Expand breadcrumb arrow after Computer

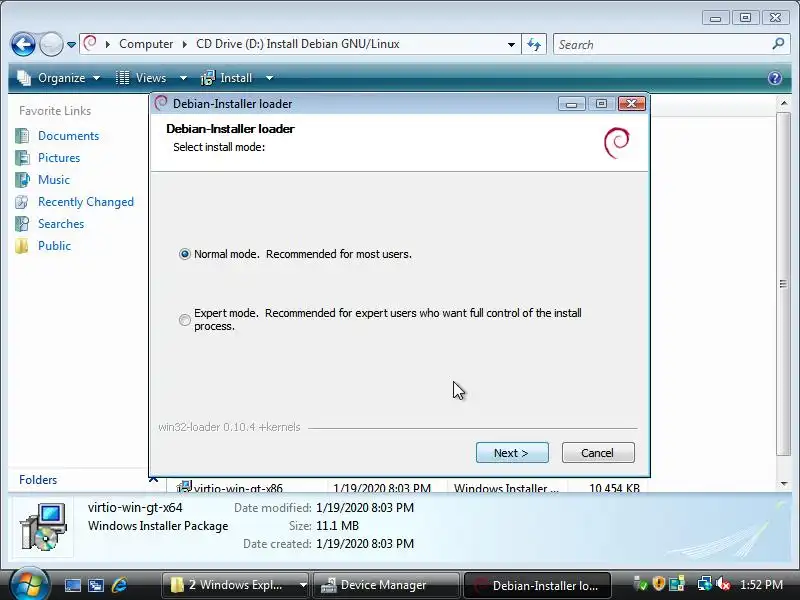pos(185,44)
